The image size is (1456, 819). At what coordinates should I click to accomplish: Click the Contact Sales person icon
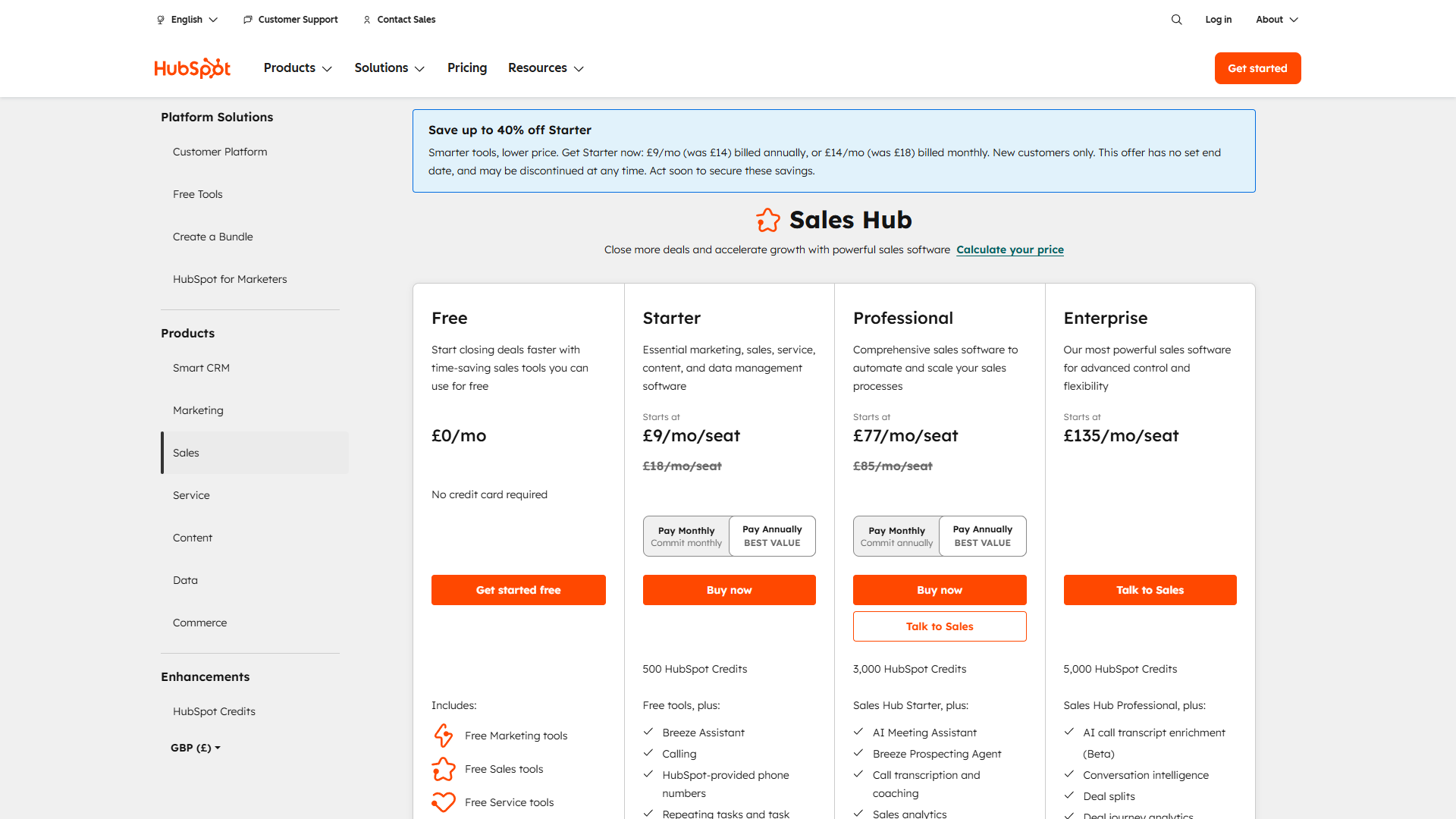367,20
